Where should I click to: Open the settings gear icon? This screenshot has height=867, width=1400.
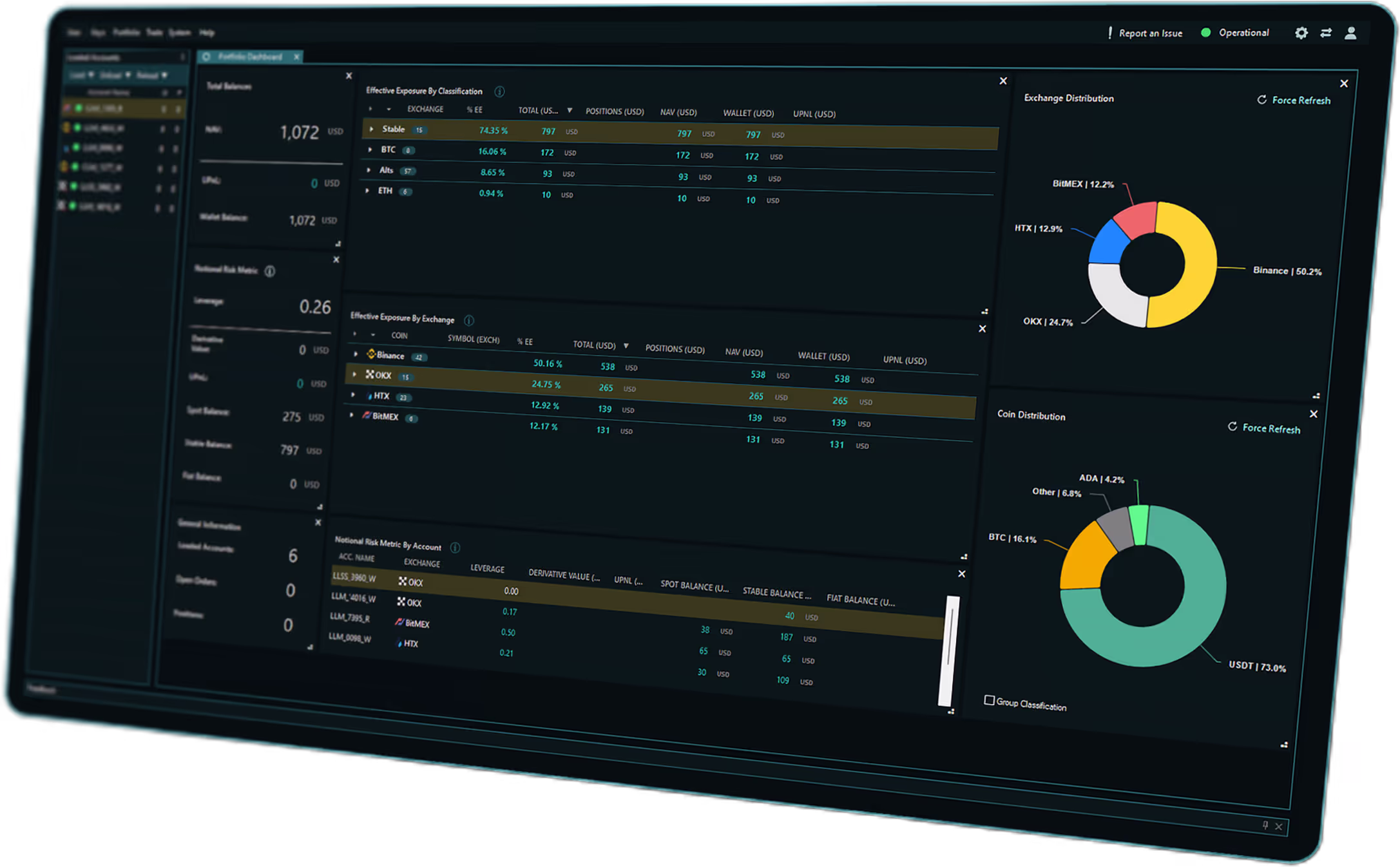[1301, 33]
